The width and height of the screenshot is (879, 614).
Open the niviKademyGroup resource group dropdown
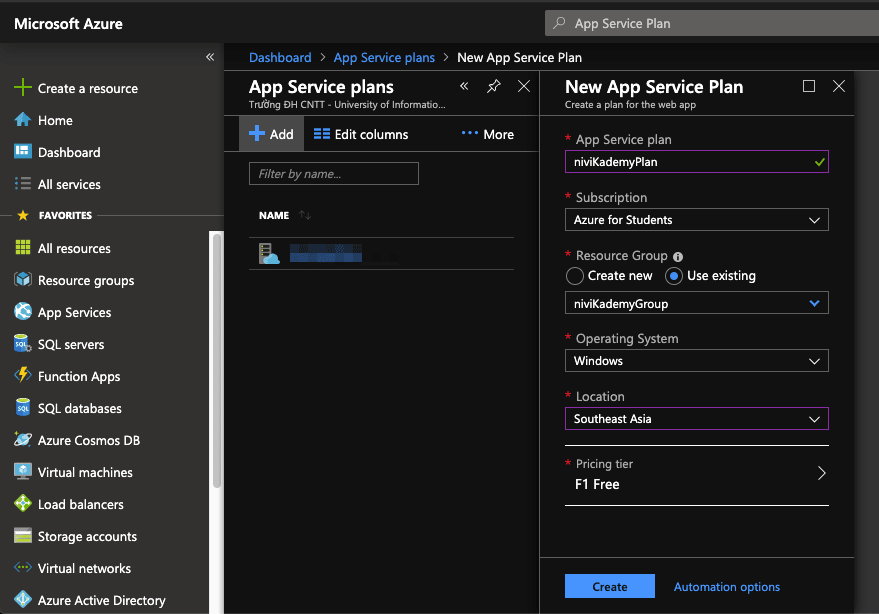696,303
